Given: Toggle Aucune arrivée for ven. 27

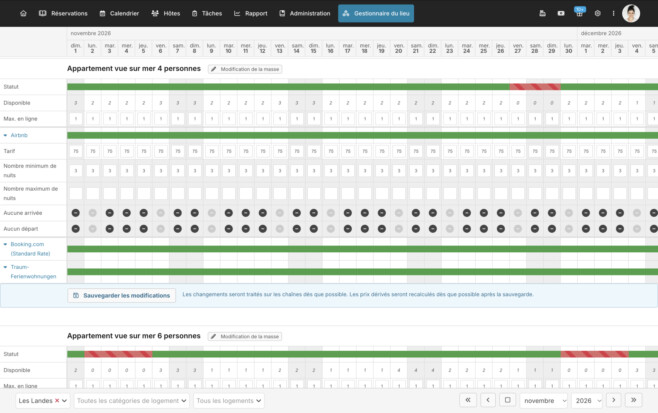Looking at the screenshot, I should 518,213.
